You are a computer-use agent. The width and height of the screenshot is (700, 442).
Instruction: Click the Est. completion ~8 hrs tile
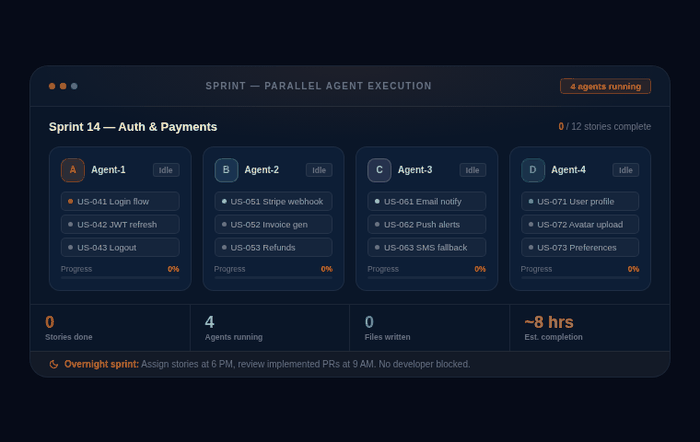coord(590,327)
